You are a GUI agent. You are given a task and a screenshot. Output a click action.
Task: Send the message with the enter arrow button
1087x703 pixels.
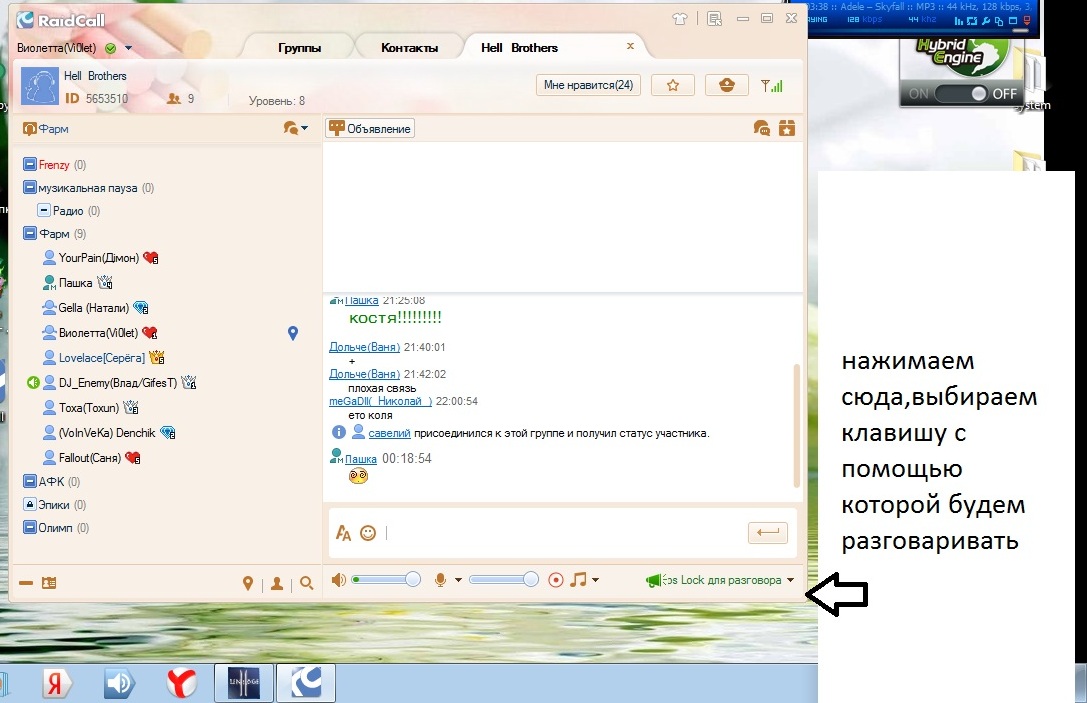pyautogui.click(x=767, y=532)
